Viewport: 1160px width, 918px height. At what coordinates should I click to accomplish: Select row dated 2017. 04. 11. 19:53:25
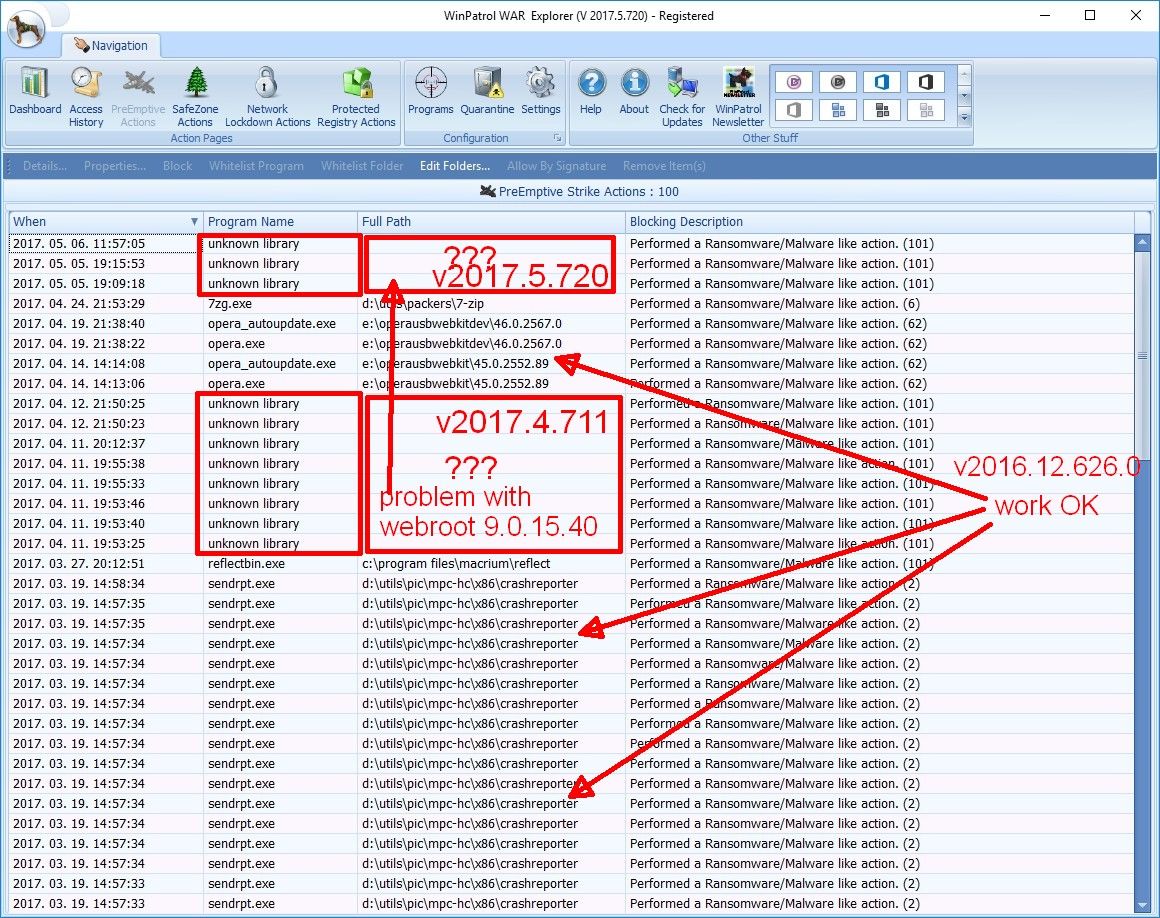click(571, 544)
